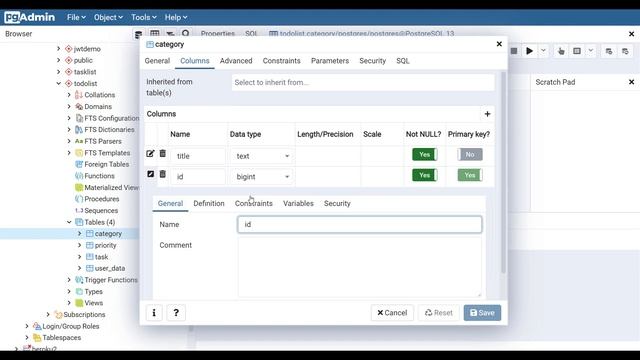Toggle Not NULL for id column
The image size is (640, 360).
point(424,175)
